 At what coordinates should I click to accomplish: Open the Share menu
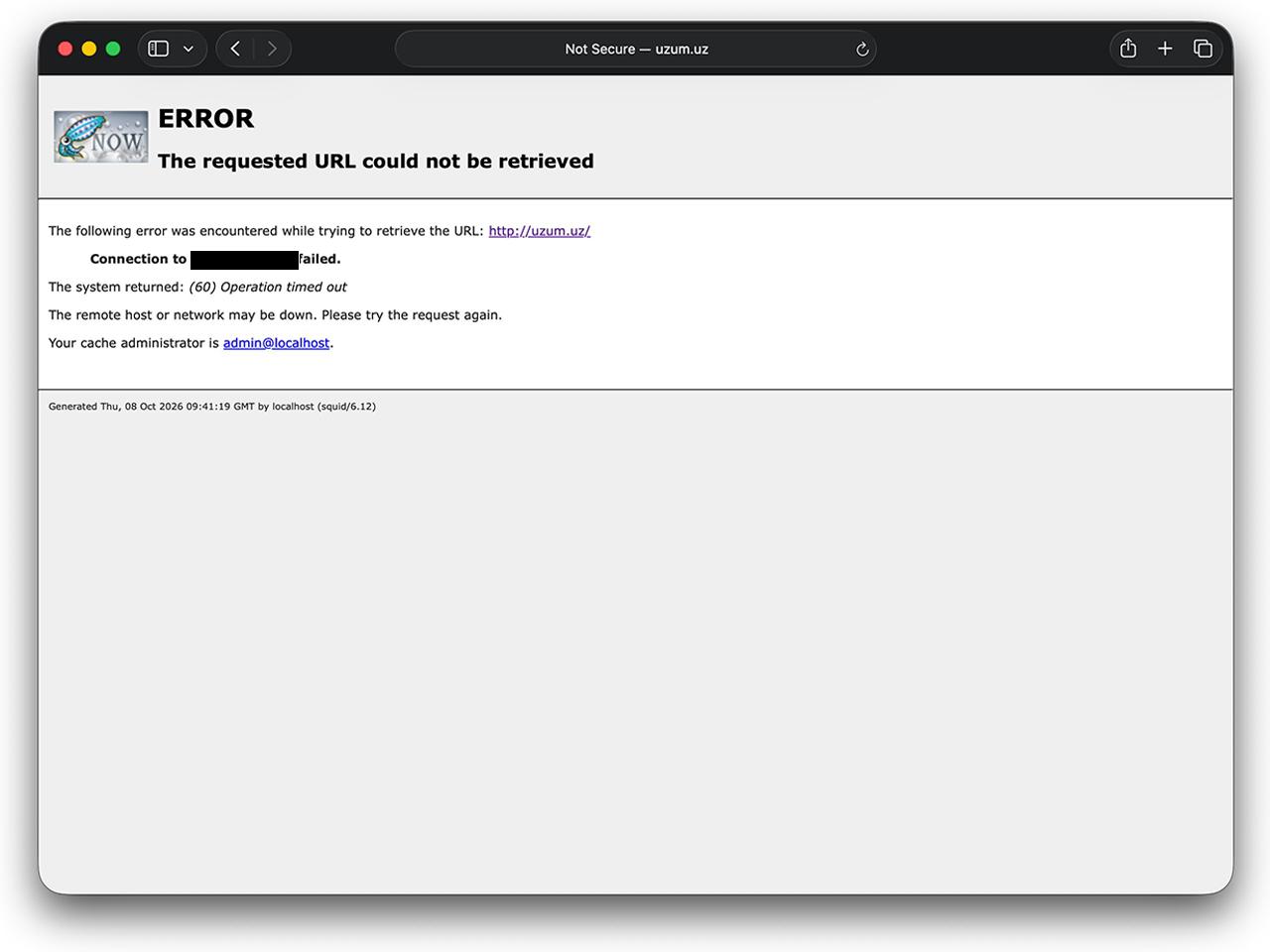tap(1128, 49)
